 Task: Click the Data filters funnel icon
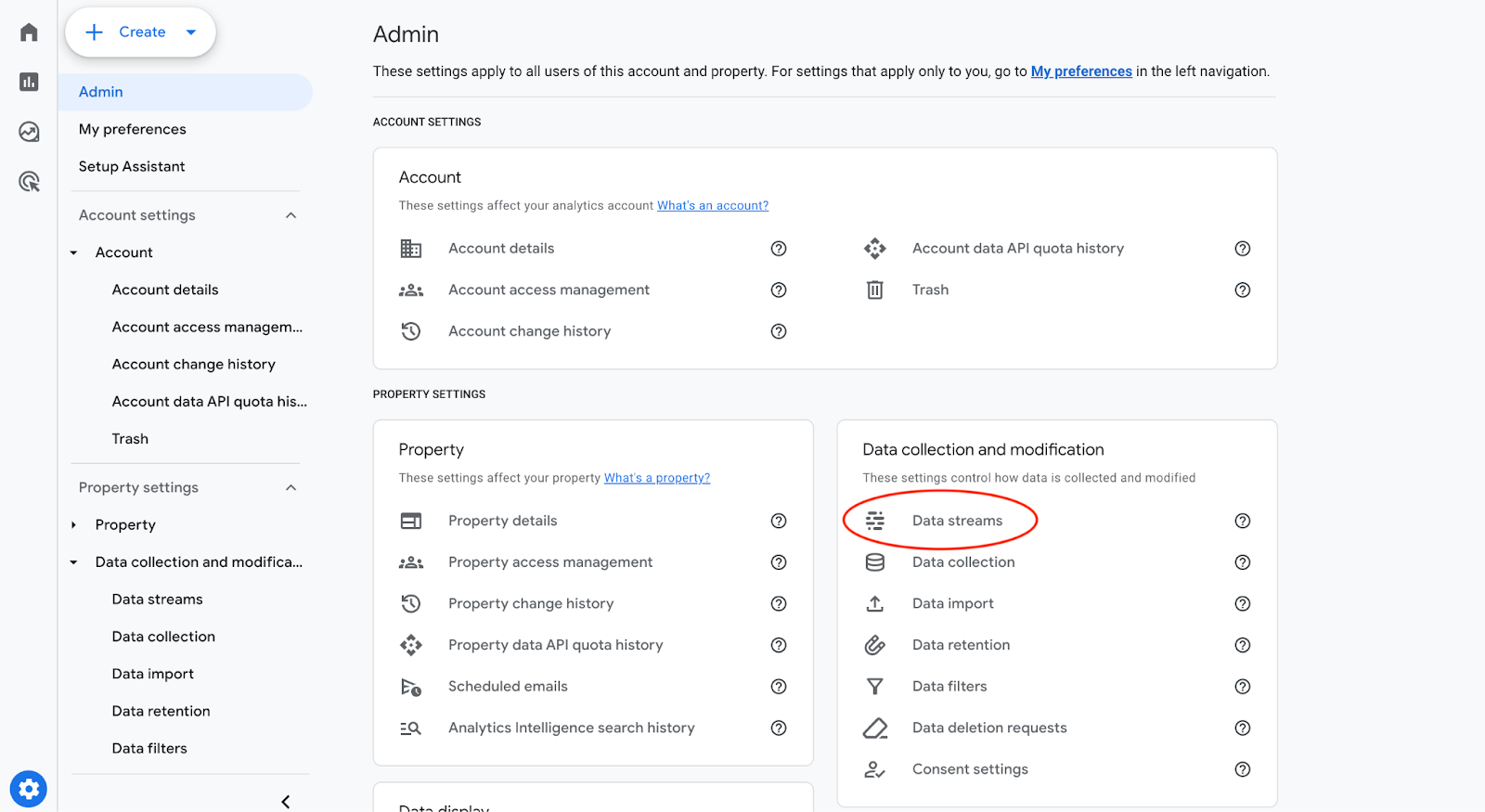click(874, 687)
